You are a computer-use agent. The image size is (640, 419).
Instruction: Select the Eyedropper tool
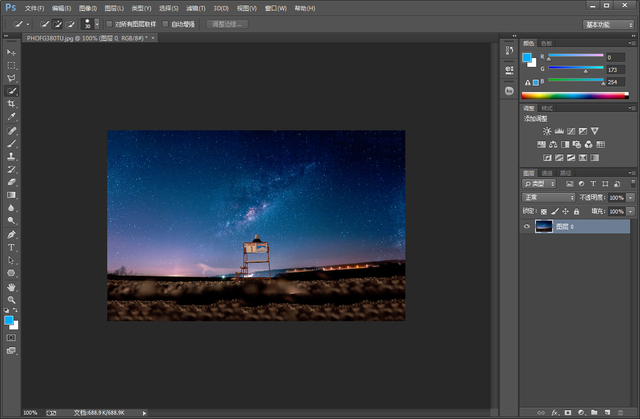[12, 116]
